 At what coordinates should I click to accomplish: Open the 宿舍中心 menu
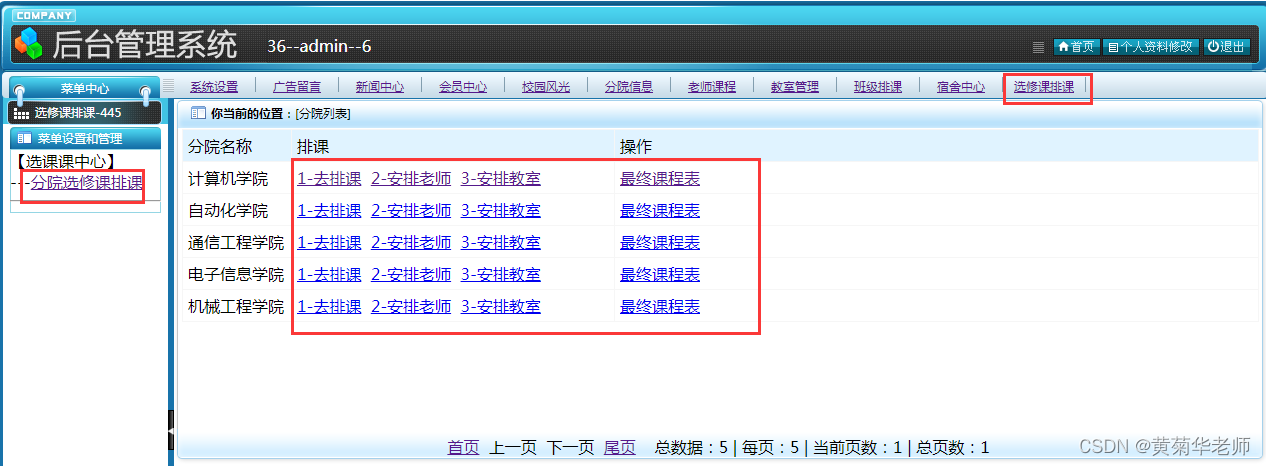pos(961,87)
